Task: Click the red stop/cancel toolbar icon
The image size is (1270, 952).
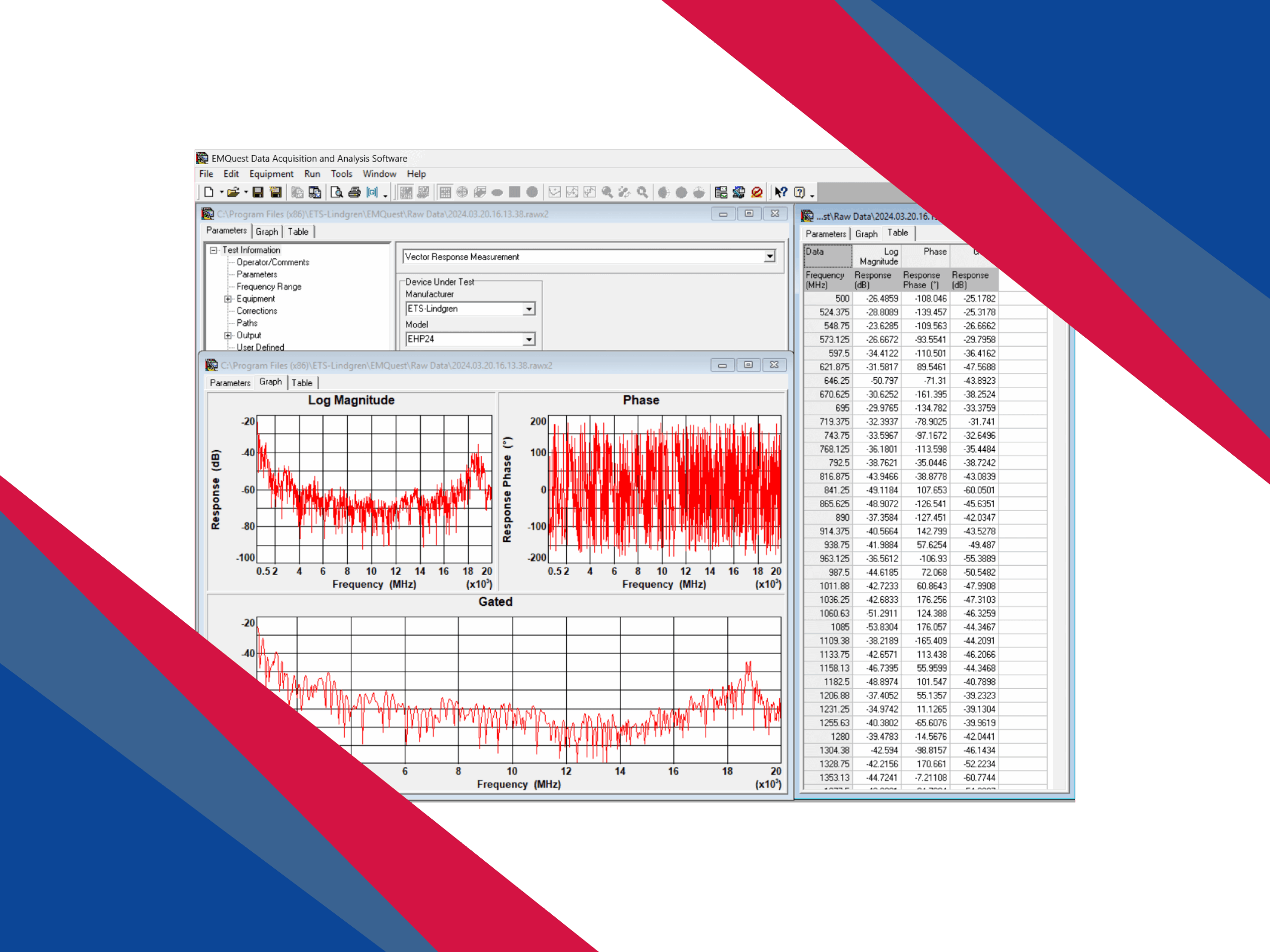Action: click(757, 192)
